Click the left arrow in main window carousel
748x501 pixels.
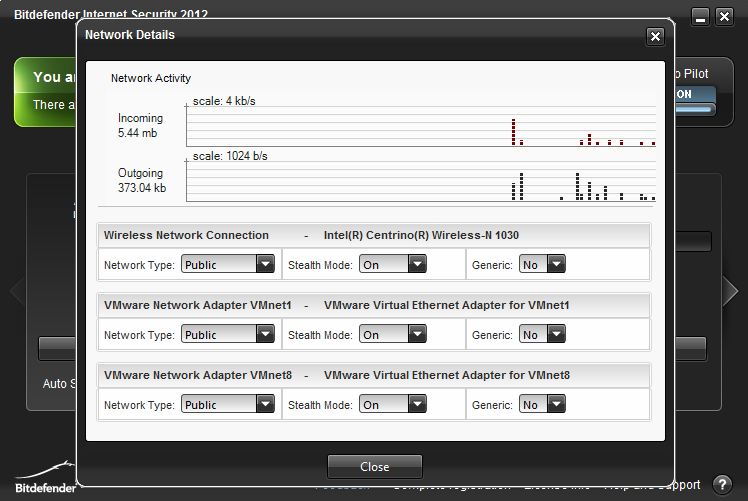(17, 291)
